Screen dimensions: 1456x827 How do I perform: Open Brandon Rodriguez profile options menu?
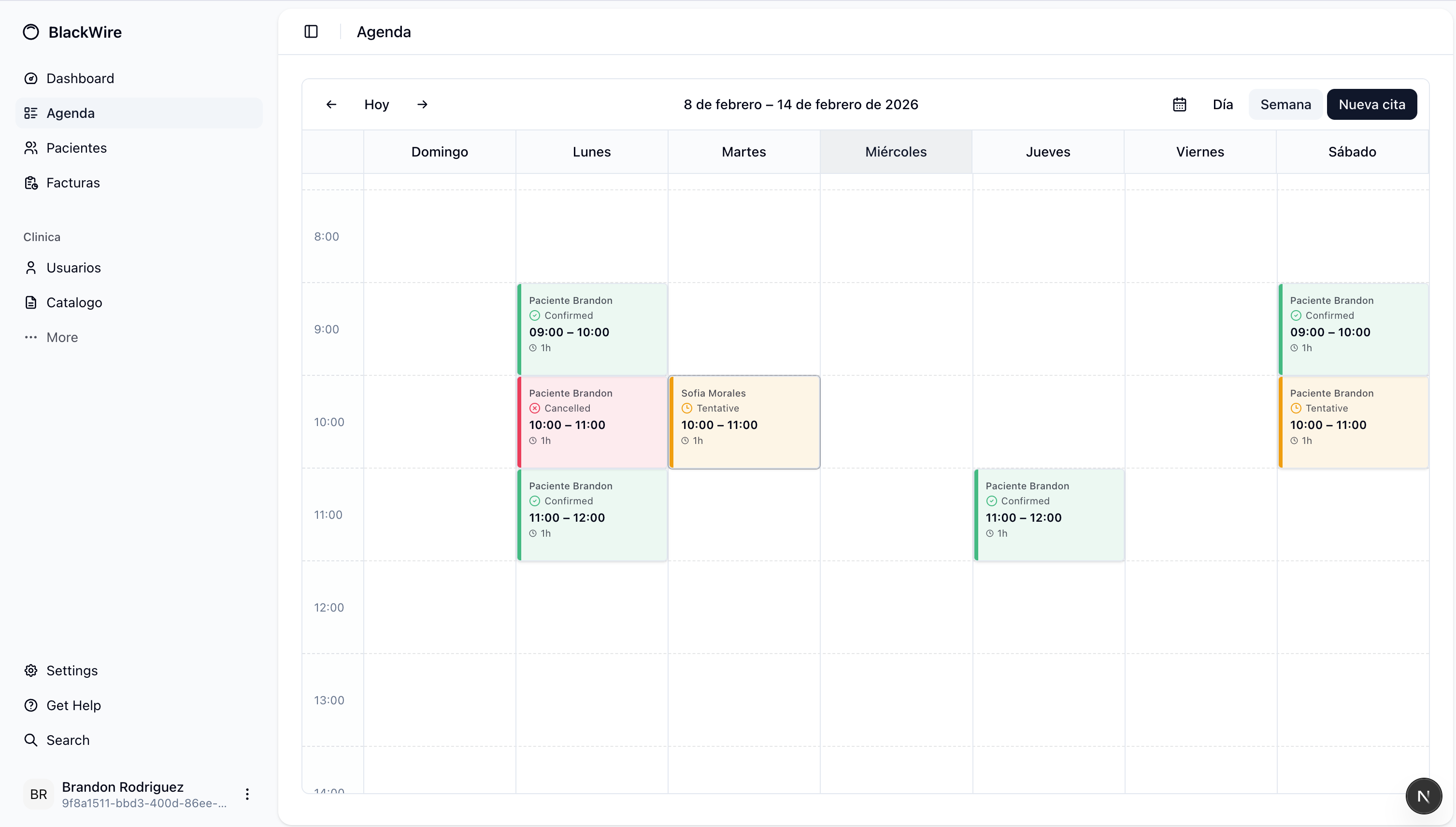247,795
